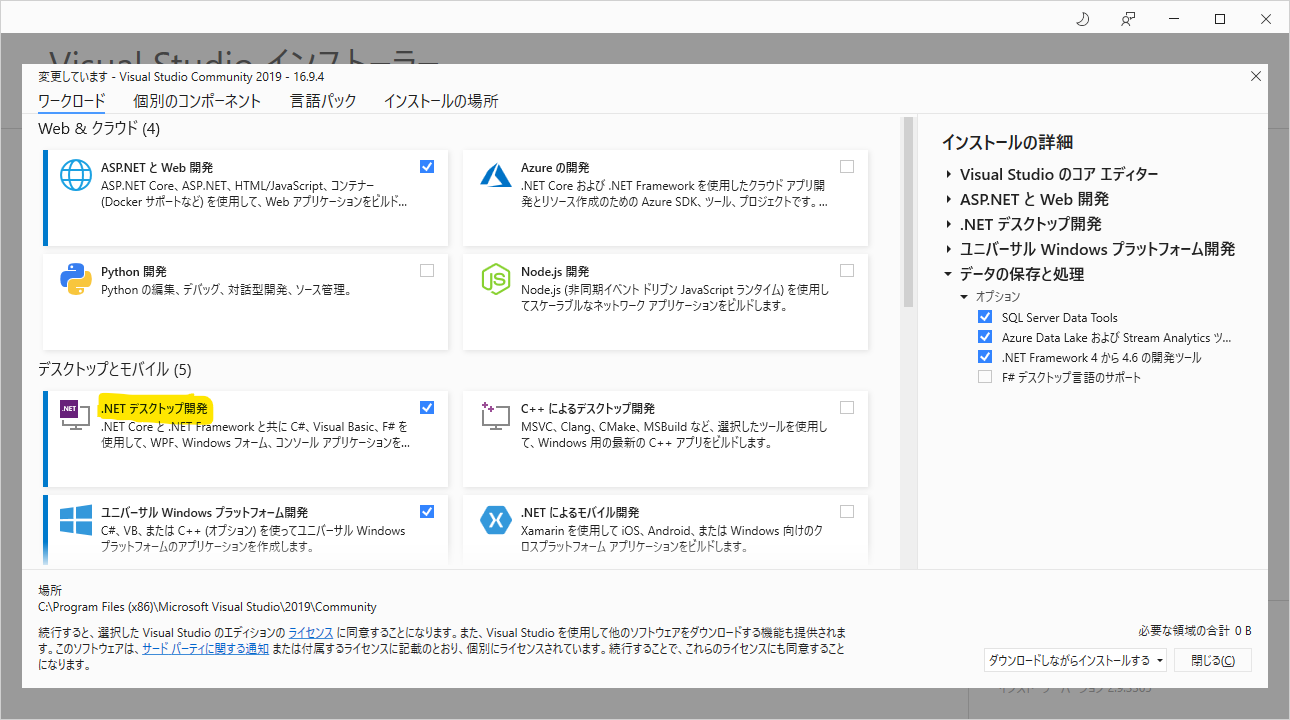Collapse the オプション subsection

964,297
